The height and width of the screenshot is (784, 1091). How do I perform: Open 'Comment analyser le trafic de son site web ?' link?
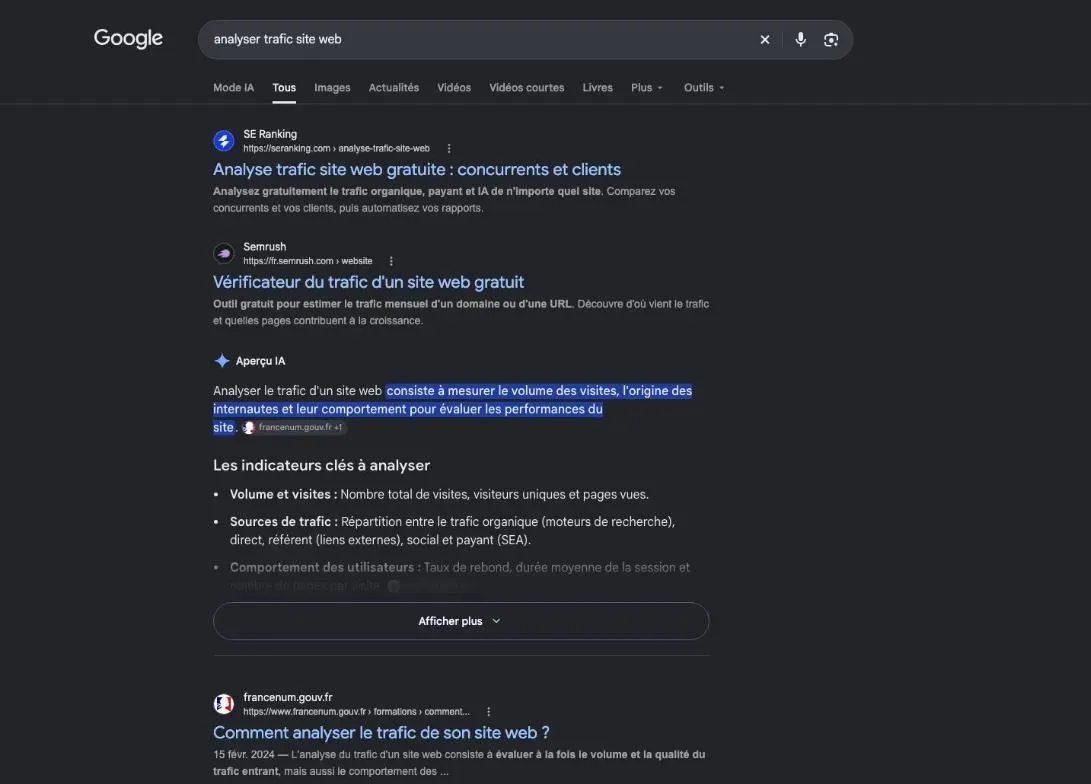381,733
